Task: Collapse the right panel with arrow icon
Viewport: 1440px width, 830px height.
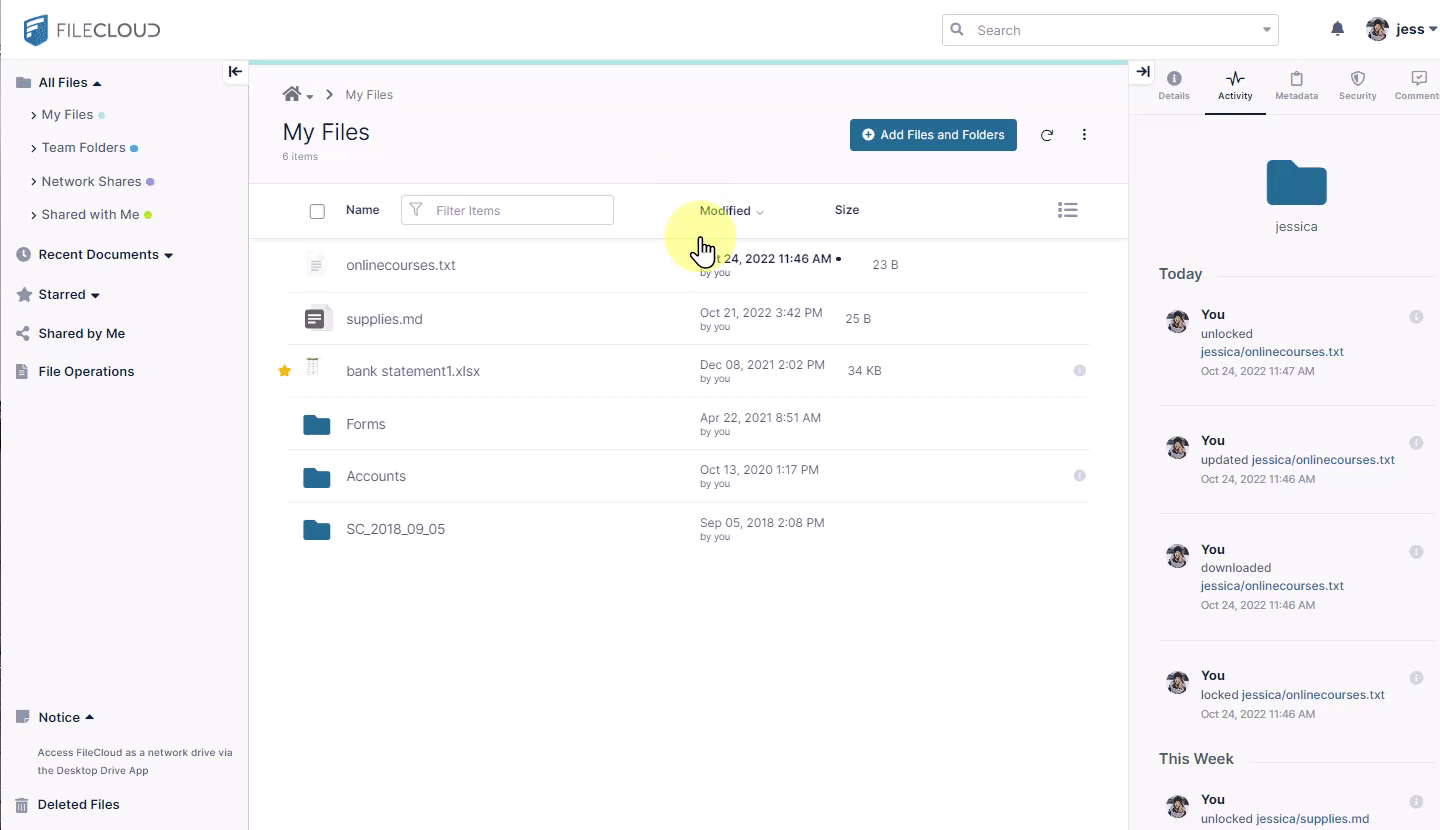Action: click(1143, 71)
